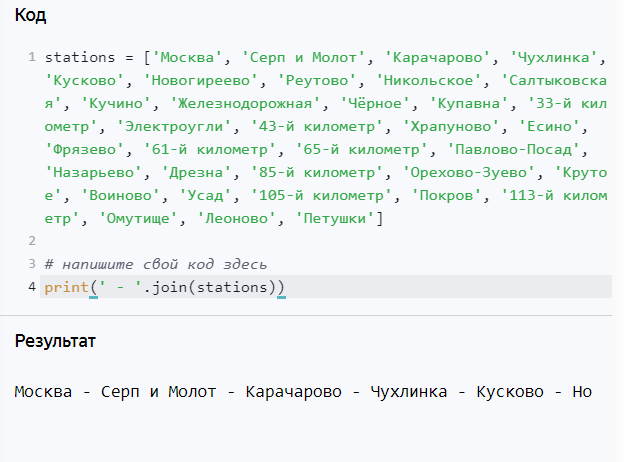Click the 'Усад' string in the code
Viewport: 624px width, 462px height.
click(x=205, y=195)
